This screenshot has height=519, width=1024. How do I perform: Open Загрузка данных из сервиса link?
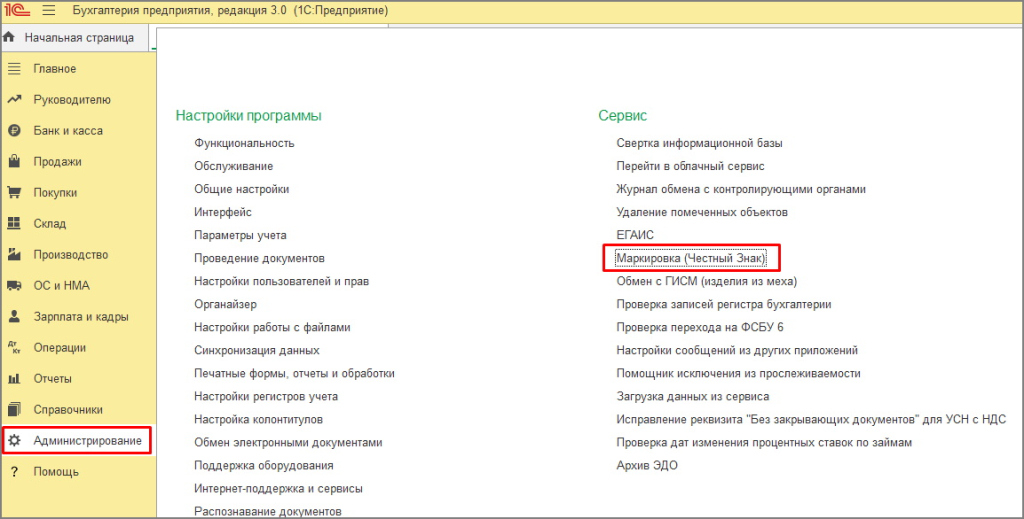pos(693,396)
